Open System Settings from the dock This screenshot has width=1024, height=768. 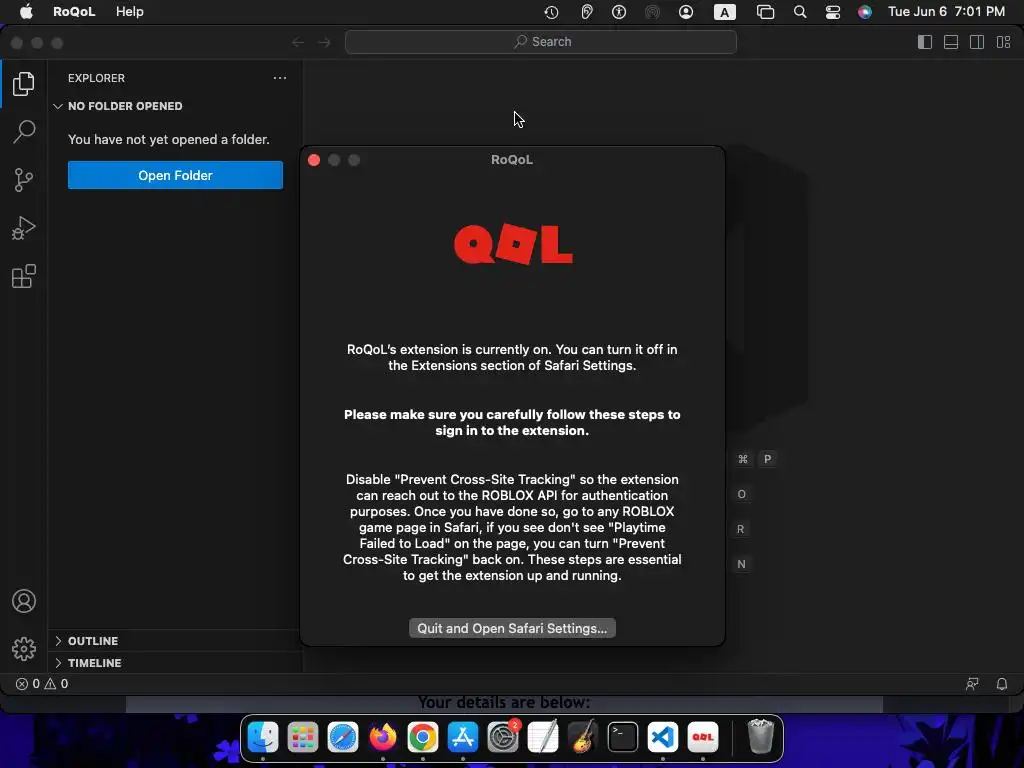[x=503, y=737]
